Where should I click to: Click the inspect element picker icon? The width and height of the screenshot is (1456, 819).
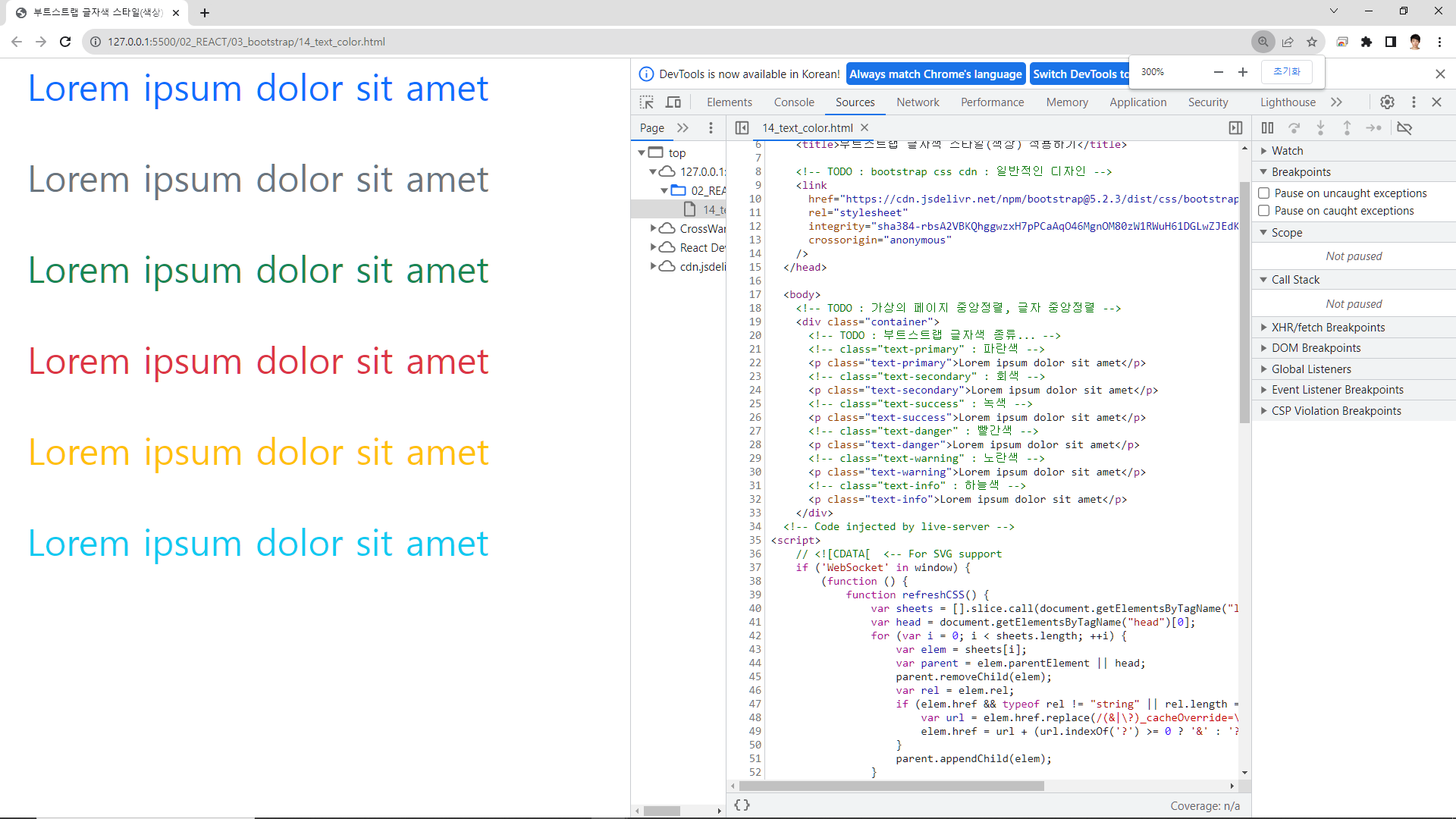pos(646,102)
